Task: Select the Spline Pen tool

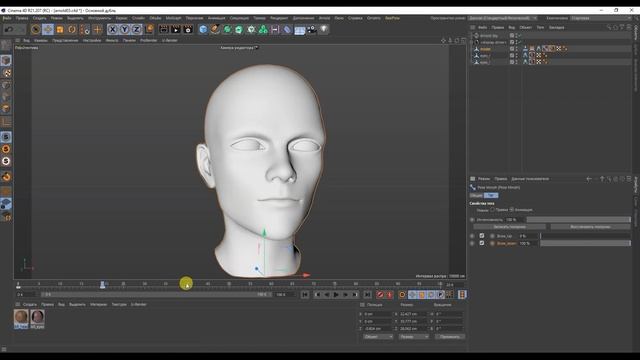Action: click(x=215, y=29)
